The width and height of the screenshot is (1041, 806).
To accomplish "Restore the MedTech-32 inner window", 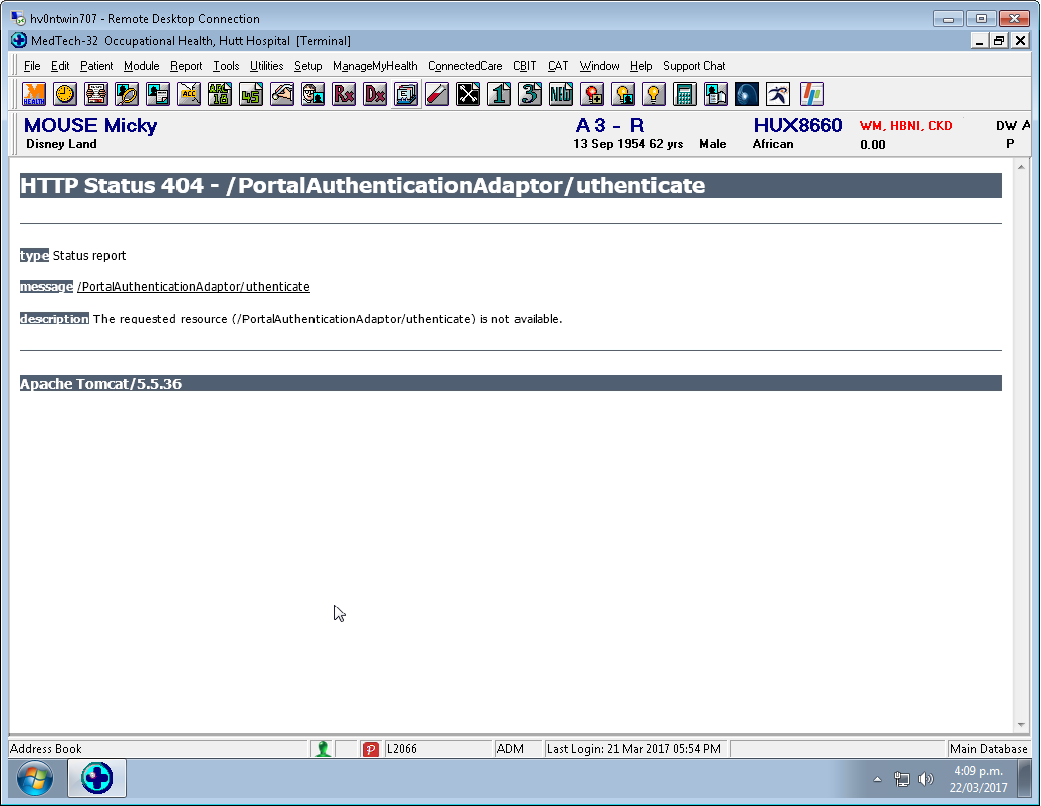I will (999, 40).
